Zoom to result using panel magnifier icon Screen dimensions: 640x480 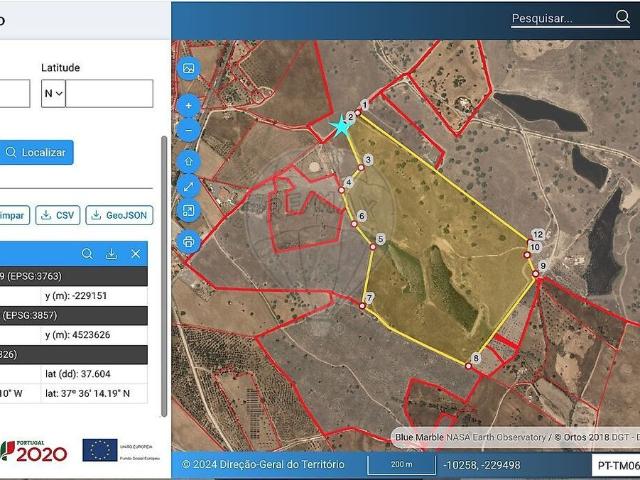coord(87,254)
